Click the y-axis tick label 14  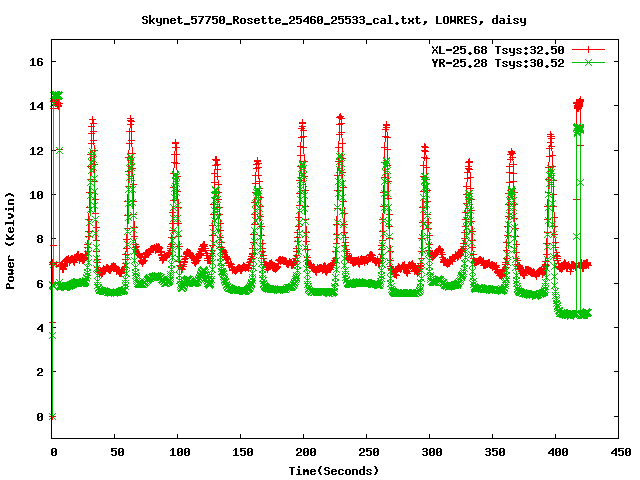tap(36, 106)
